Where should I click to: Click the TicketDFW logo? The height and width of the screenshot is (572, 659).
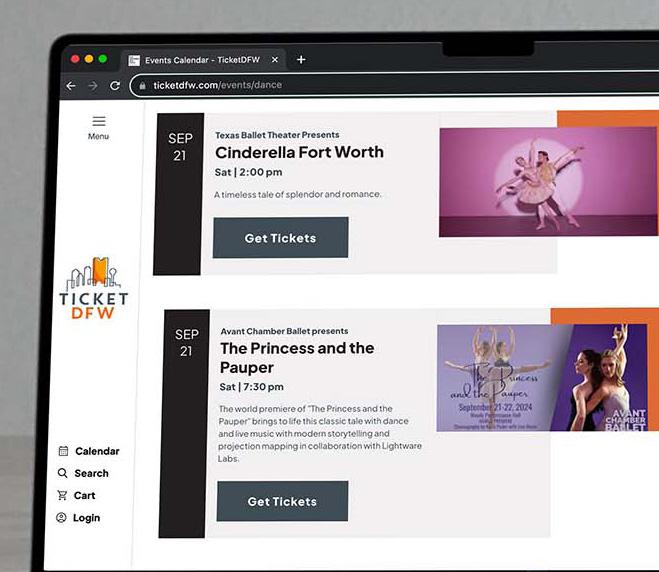coord(93,288)
